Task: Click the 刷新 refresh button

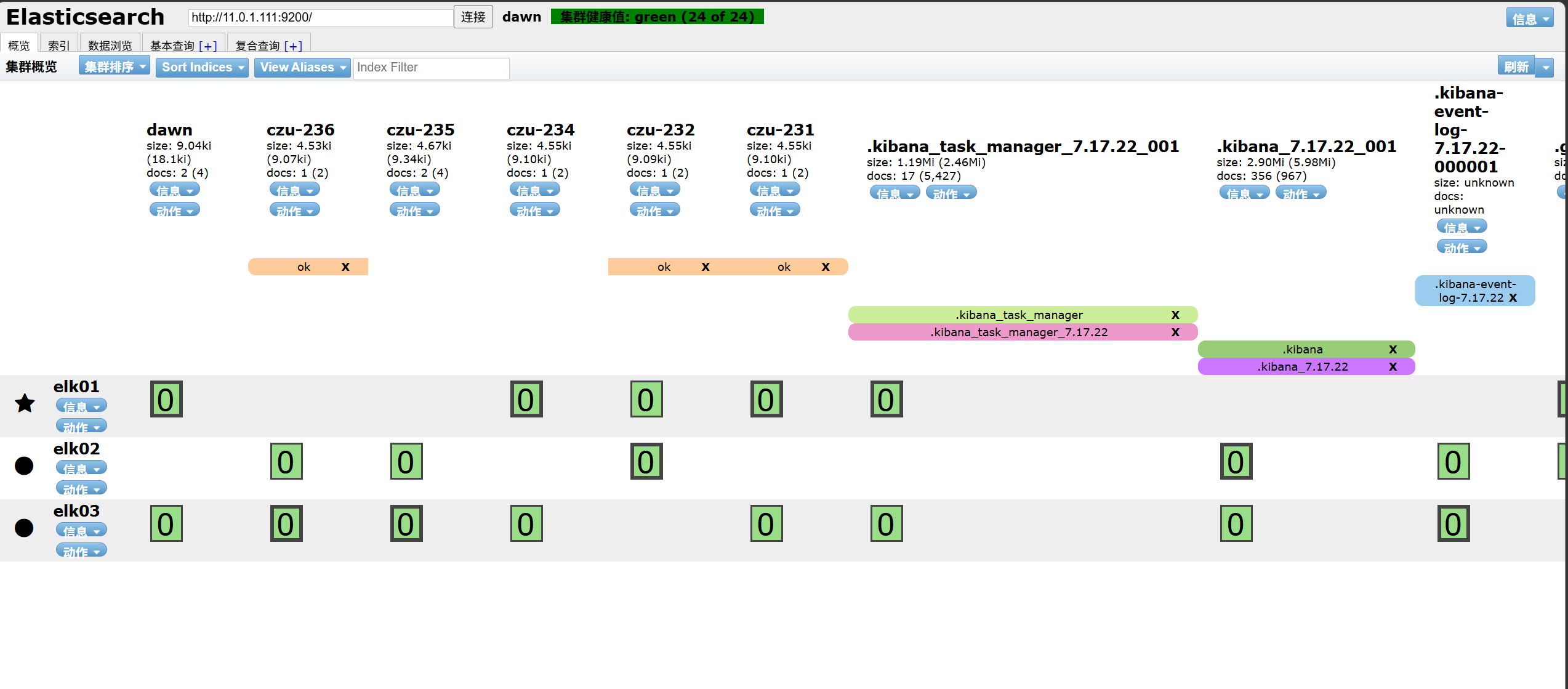Action: tap(1516, 66)
